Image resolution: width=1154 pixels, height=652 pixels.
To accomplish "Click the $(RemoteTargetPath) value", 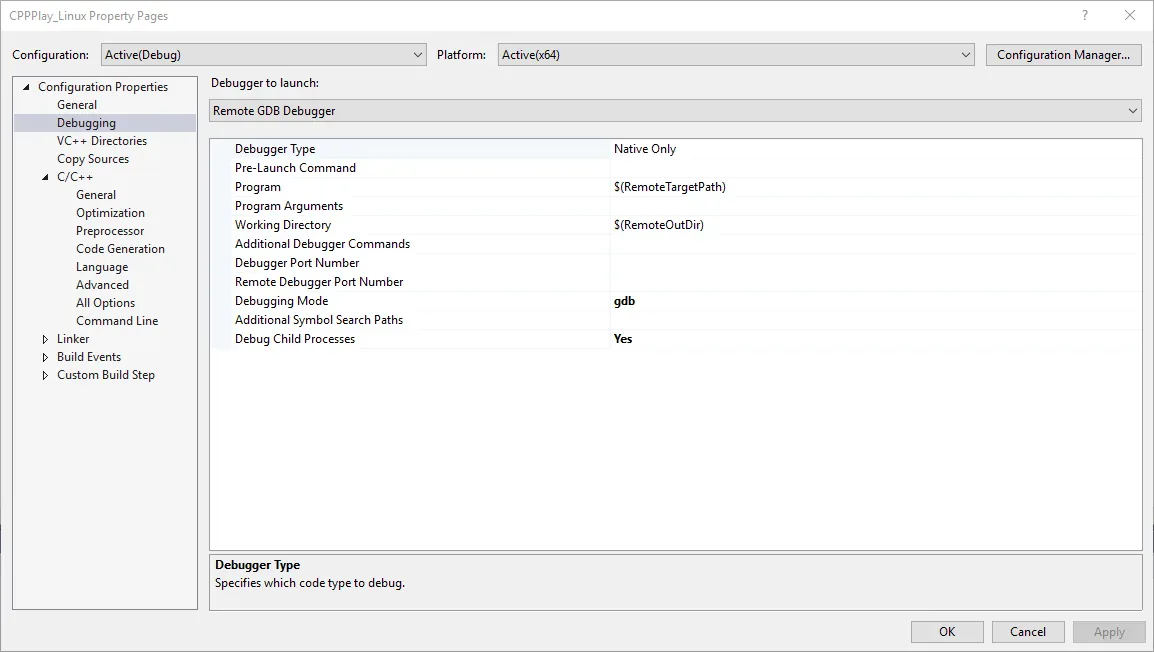I will [670, 187].
